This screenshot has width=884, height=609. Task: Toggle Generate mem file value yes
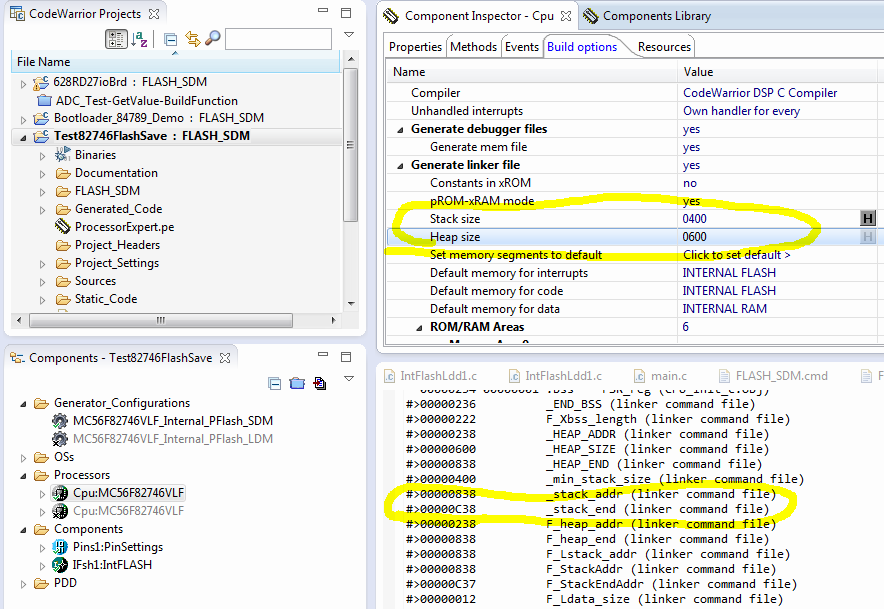point(691,147)
